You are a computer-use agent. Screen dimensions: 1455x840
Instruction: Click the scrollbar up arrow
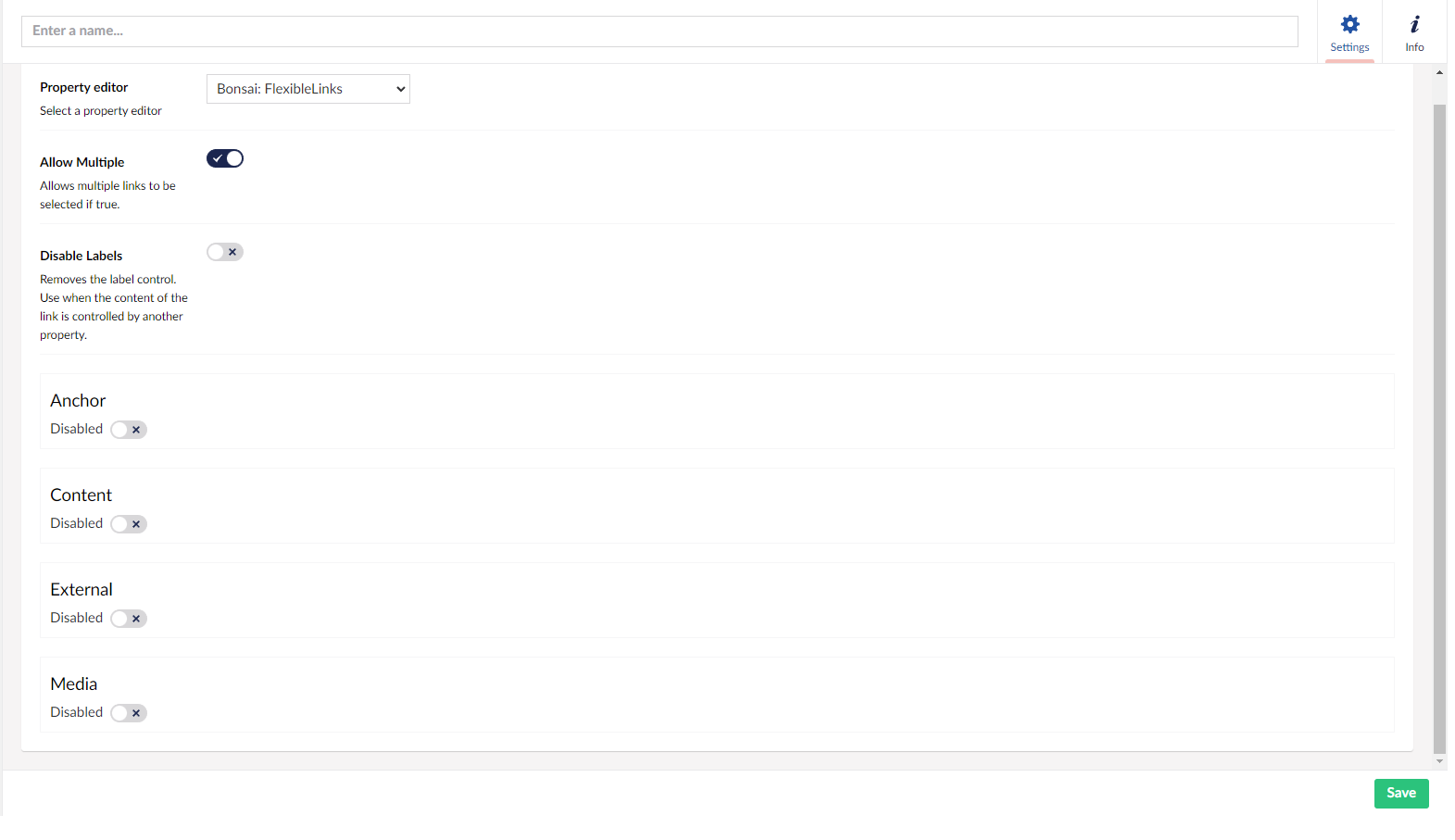click(1439, 72)
